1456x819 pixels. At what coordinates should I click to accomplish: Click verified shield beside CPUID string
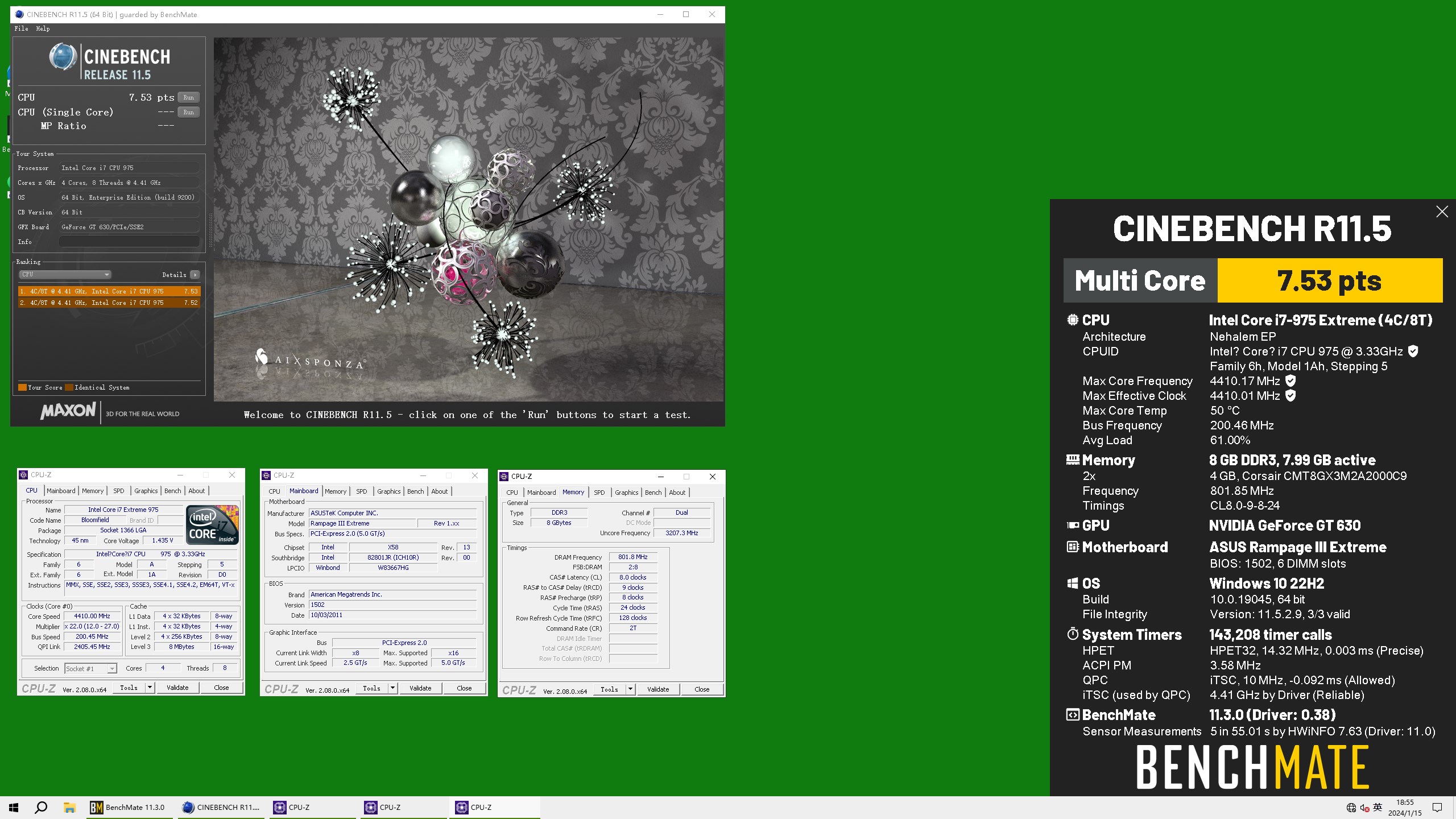pyautogui.click(x=1413, y=351)
